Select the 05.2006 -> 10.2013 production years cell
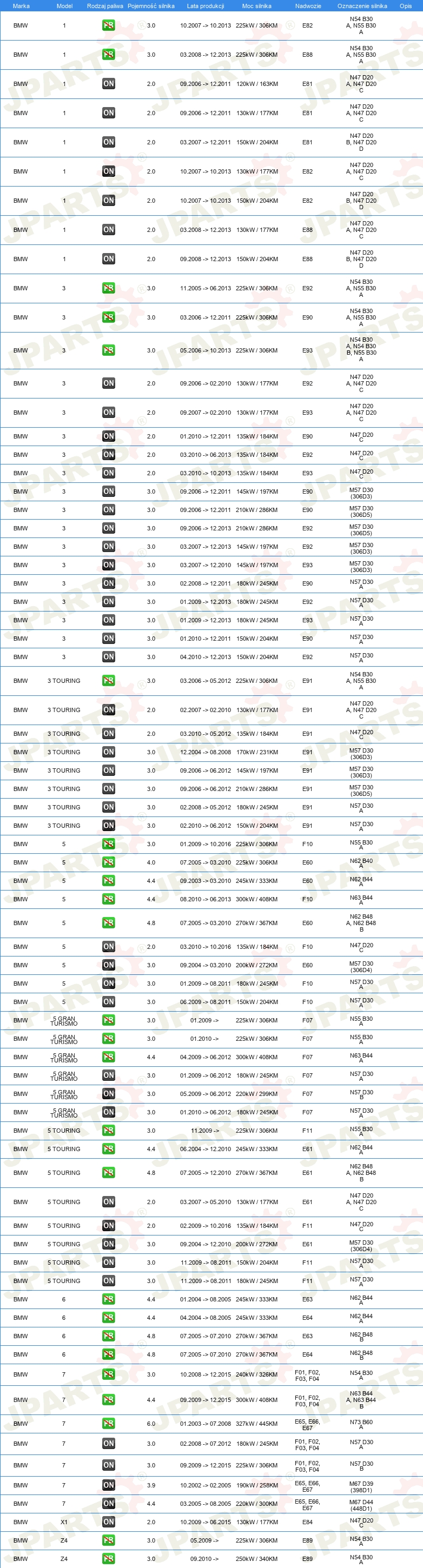 [205, 350]
